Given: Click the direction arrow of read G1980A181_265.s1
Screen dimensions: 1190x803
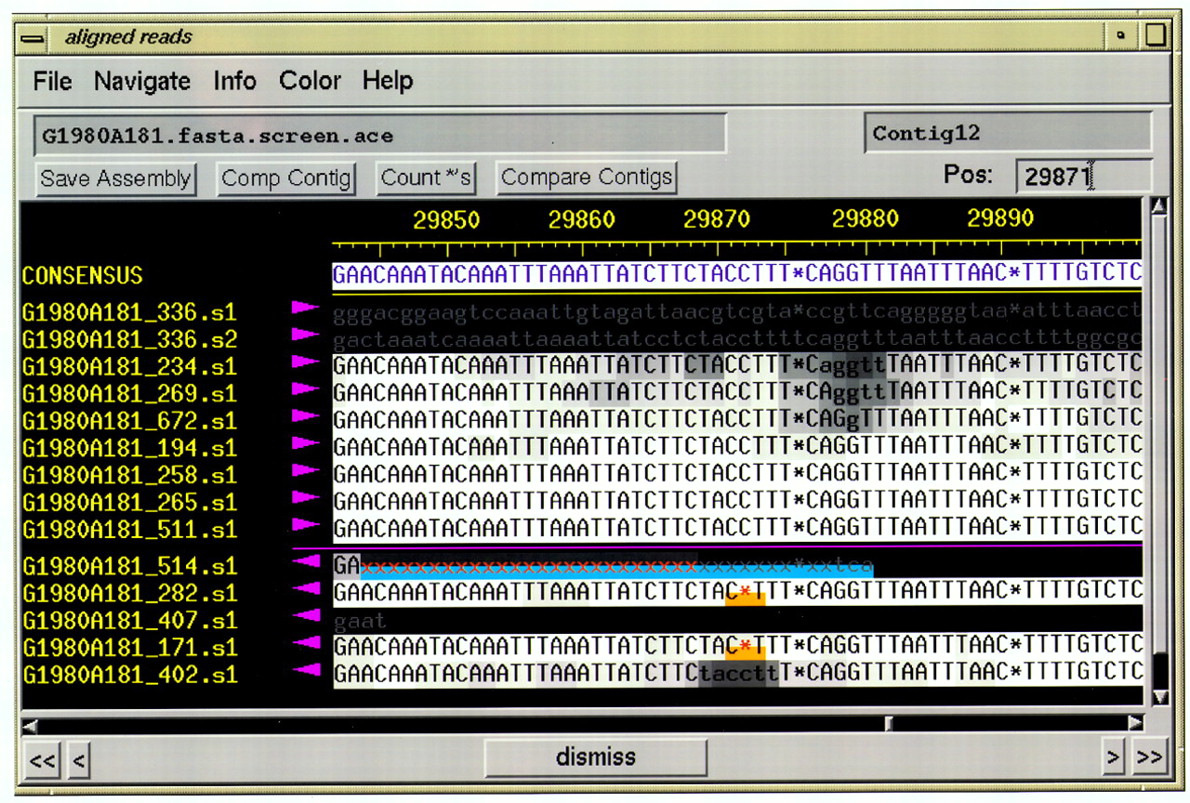Looking at the screenshot, I should coord(306,497).
